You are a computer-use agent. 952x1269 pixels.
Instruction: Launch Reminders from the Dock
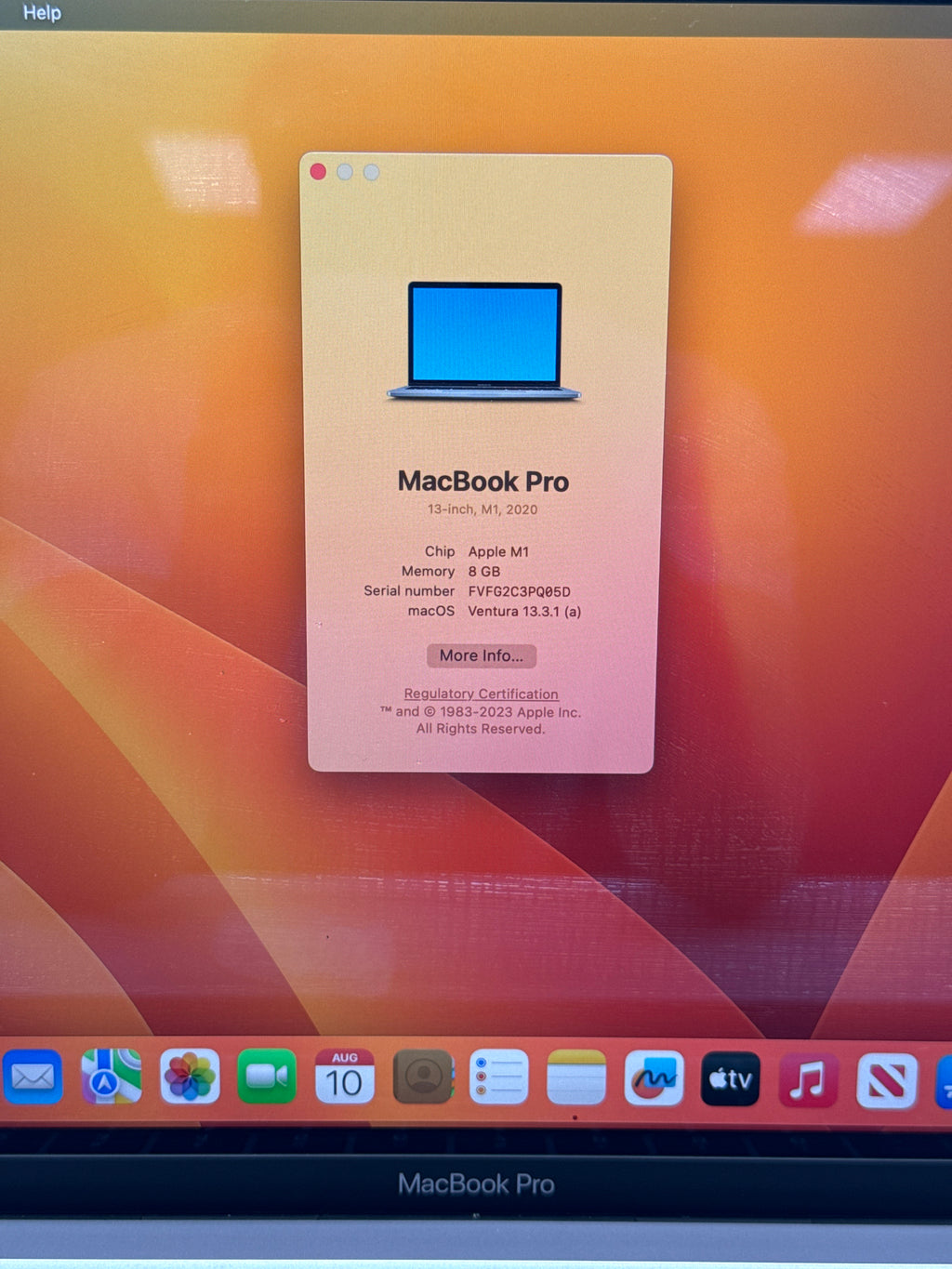click(499, 1077)
